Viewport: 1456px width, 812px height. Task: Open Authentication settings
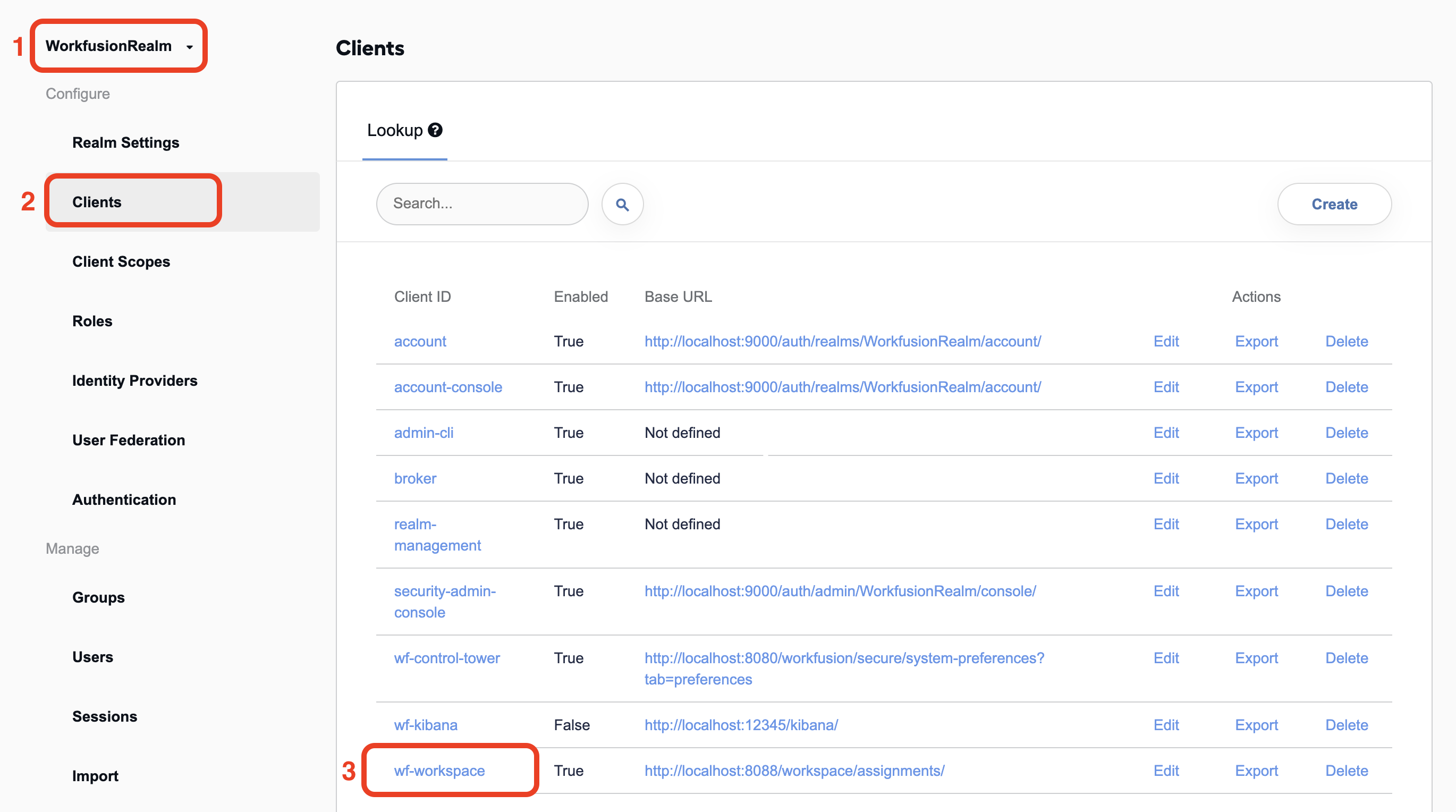pyautogui.click(x=124, y=500)
